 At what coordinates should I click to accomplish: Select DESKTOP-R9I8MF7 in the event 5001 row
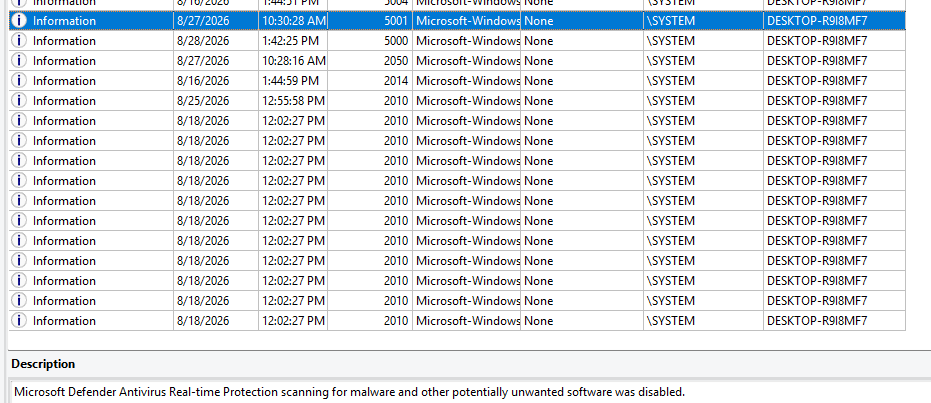[x=817, y=21]
